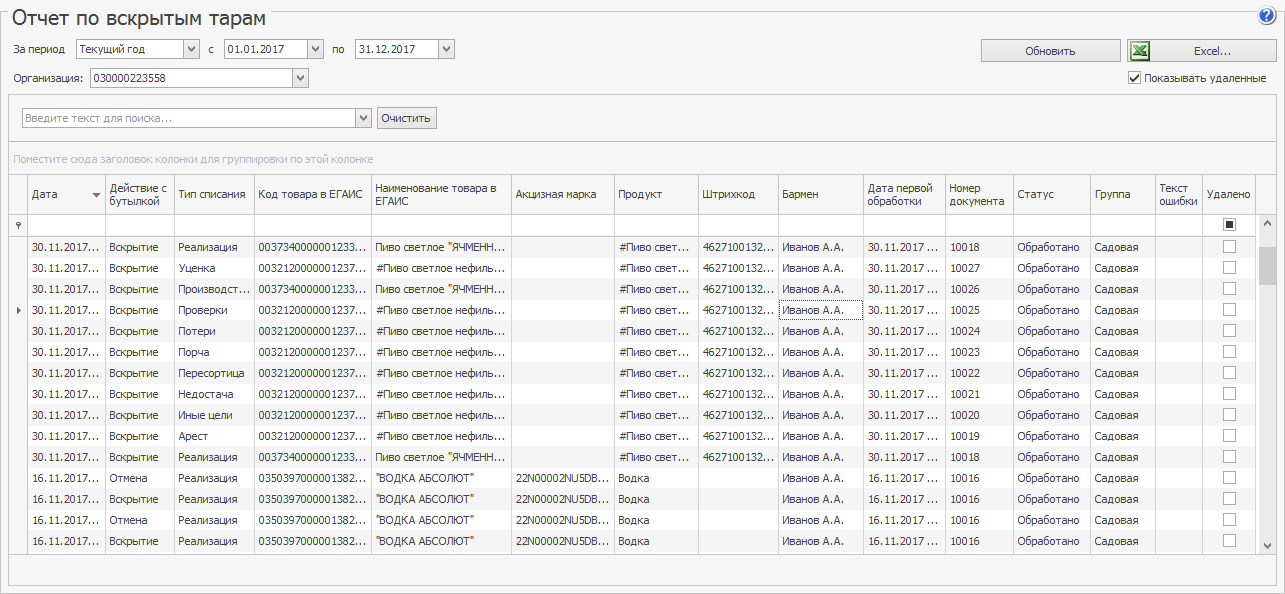The height and width of the screenshot is (594, 1285).
Task: Click the sort arrow in Дата column header
Action: coord(96,195)
